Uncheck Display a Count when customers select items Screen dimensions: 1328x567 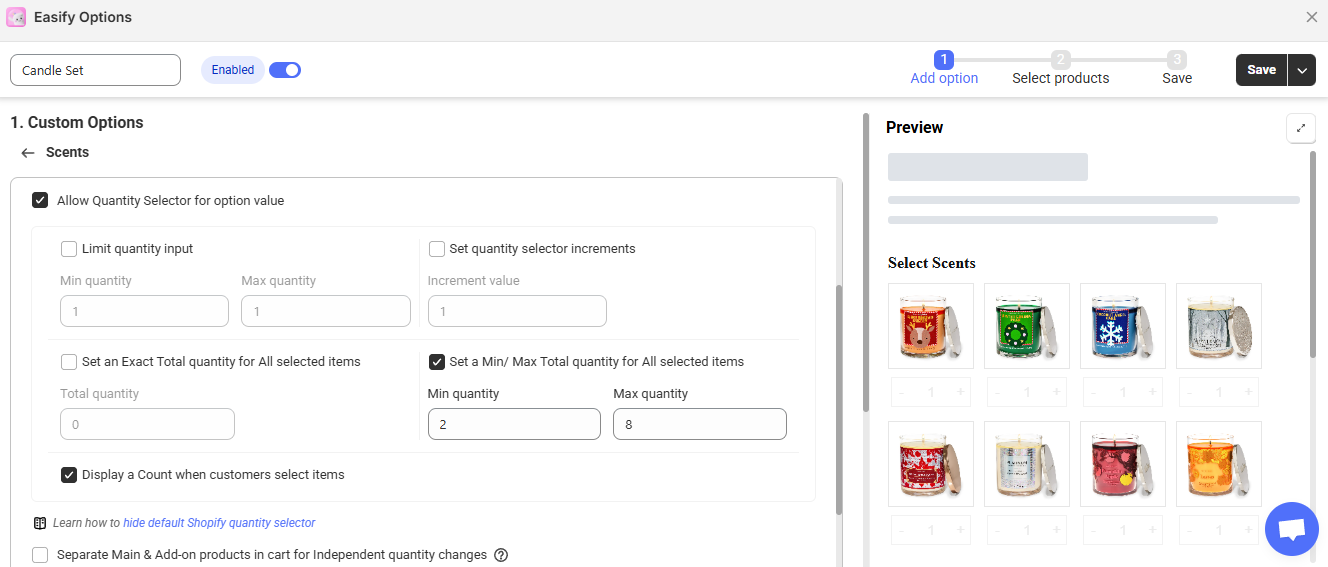[69, 475]
